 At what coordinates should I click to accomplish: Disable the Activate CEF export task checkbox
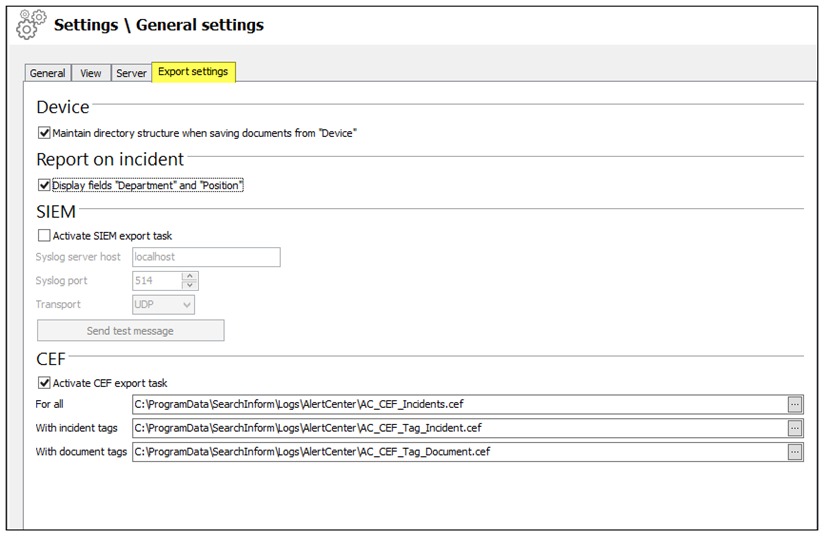pos(44,383)
